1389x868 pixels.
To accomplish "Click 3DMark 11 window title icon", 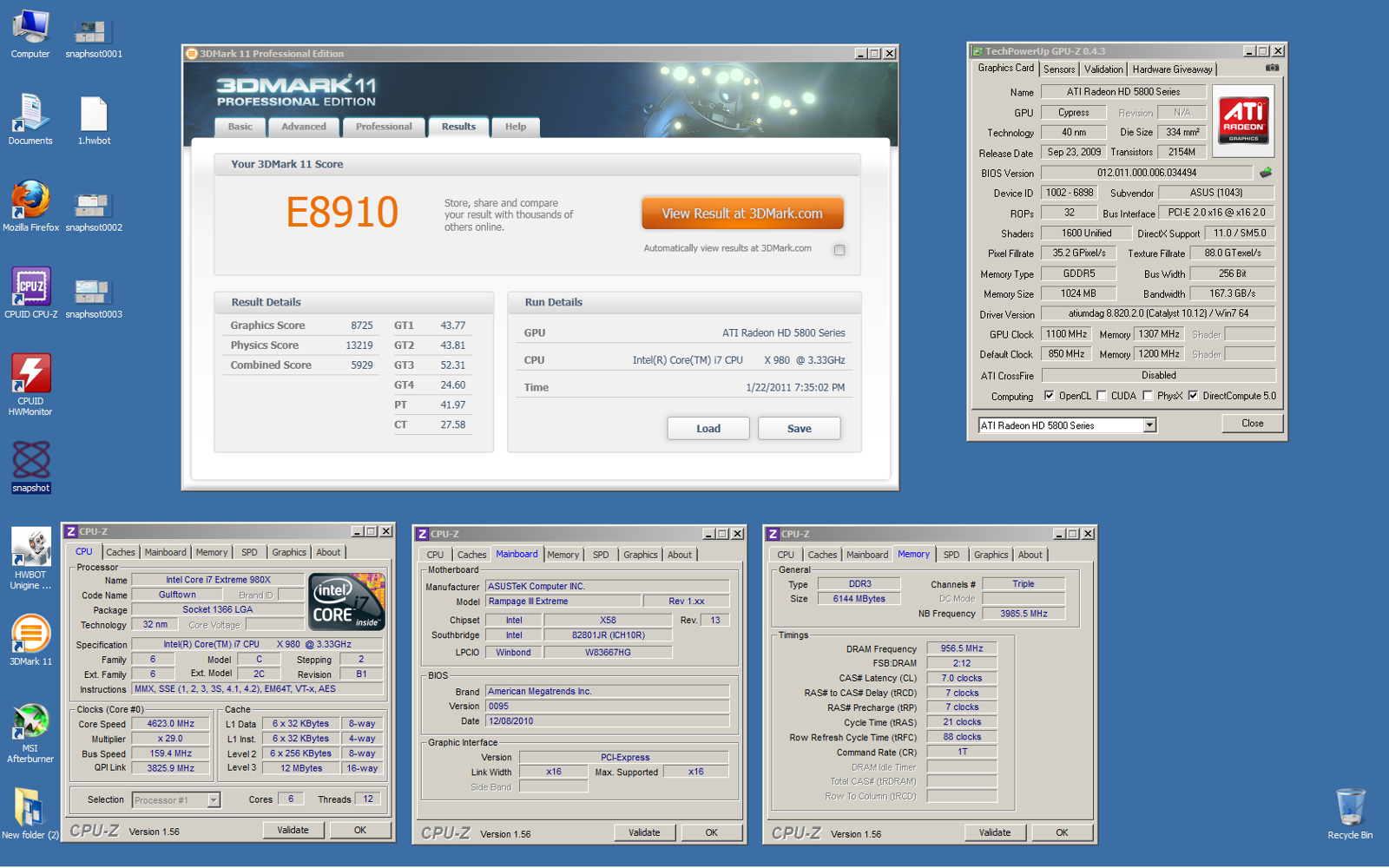I will (191, 54).
